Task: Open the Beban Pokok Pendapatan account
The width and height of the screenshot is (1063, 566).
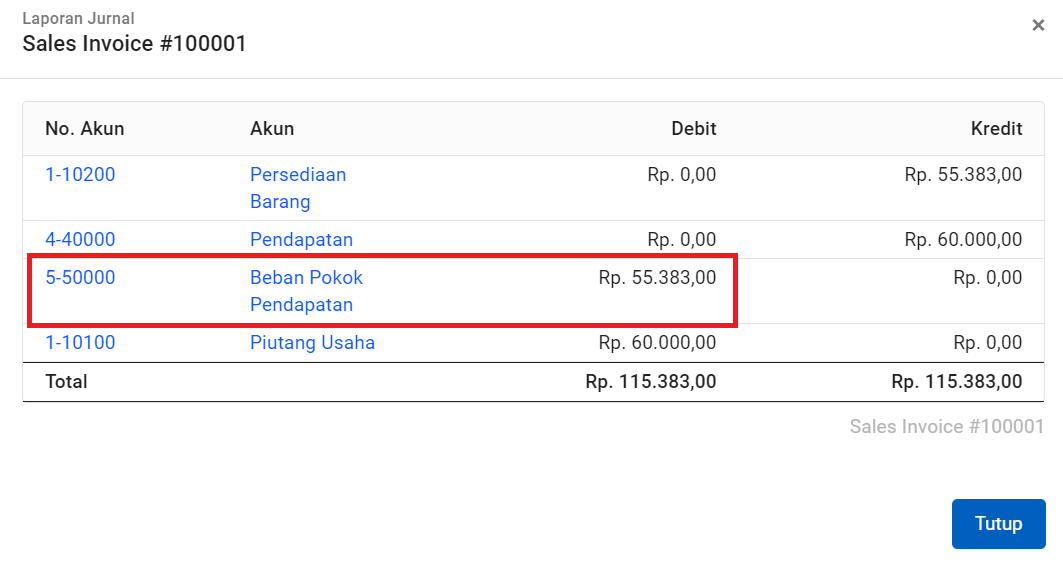Action: click(x=306, y=291)
